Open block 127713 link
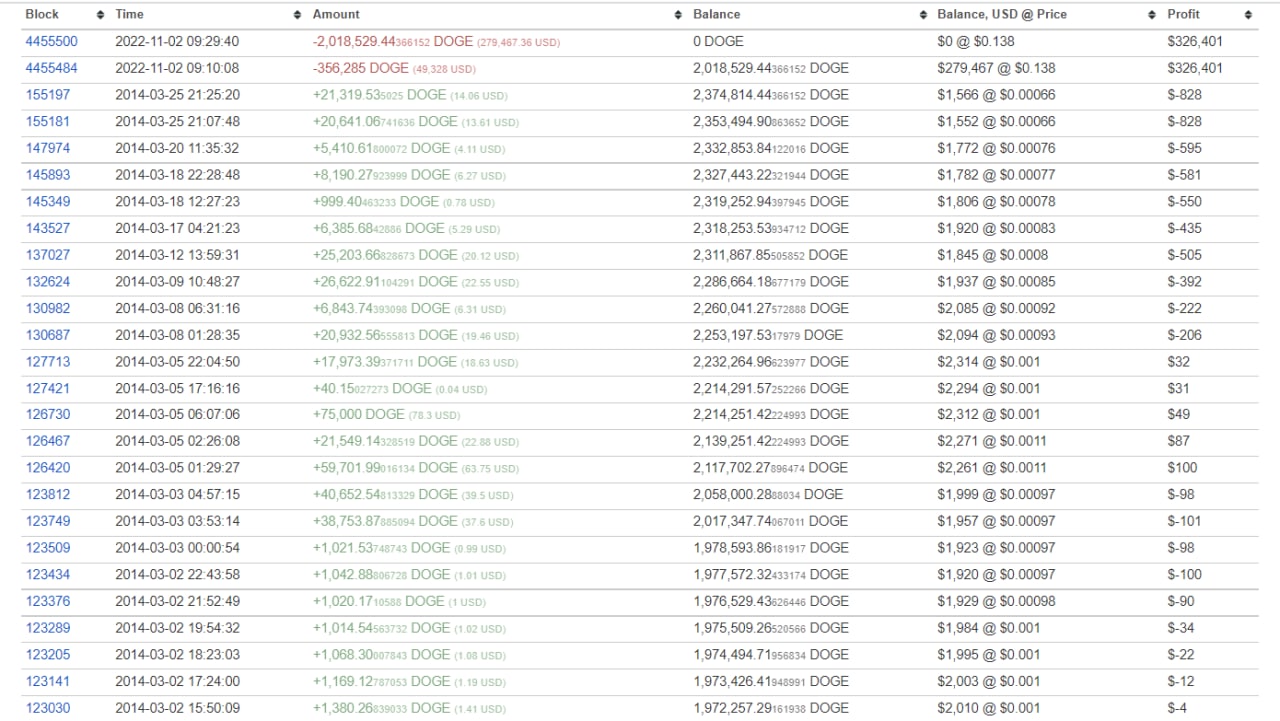 tap(48, 362)
